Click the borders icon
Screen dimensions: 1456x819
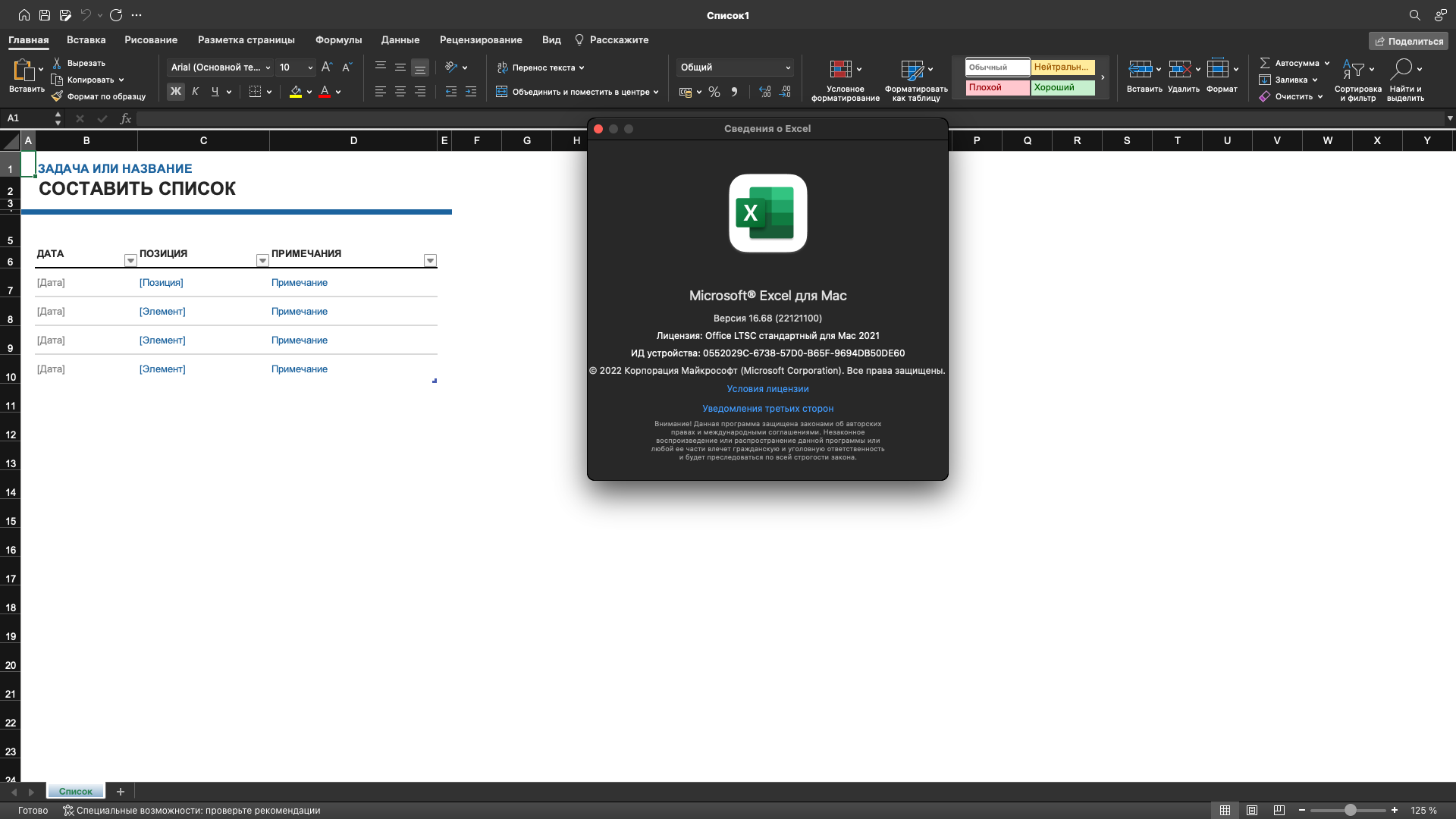pyautogui.click(x=255, y=92)
